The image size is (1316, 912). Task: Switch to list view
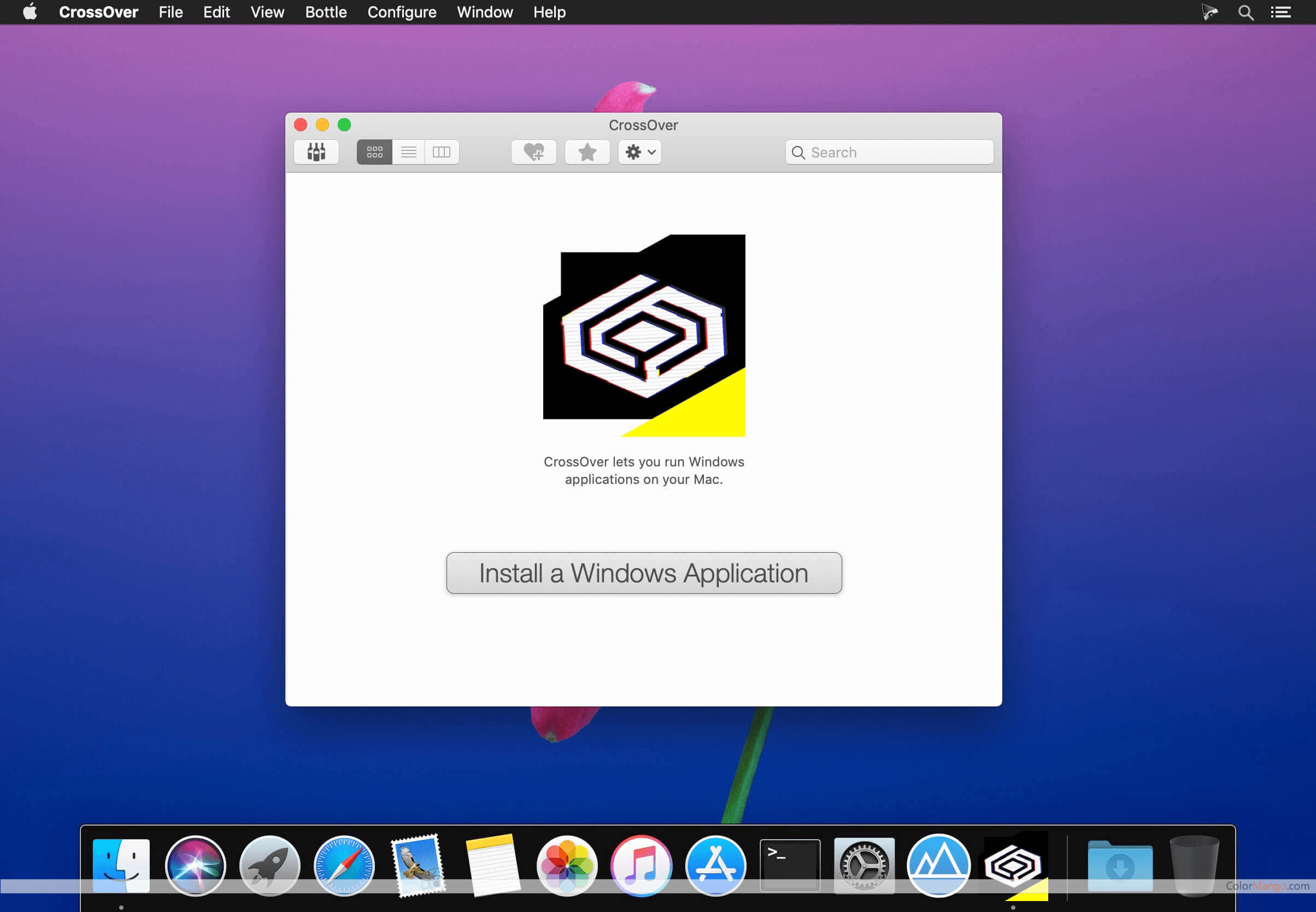point(408,152)
